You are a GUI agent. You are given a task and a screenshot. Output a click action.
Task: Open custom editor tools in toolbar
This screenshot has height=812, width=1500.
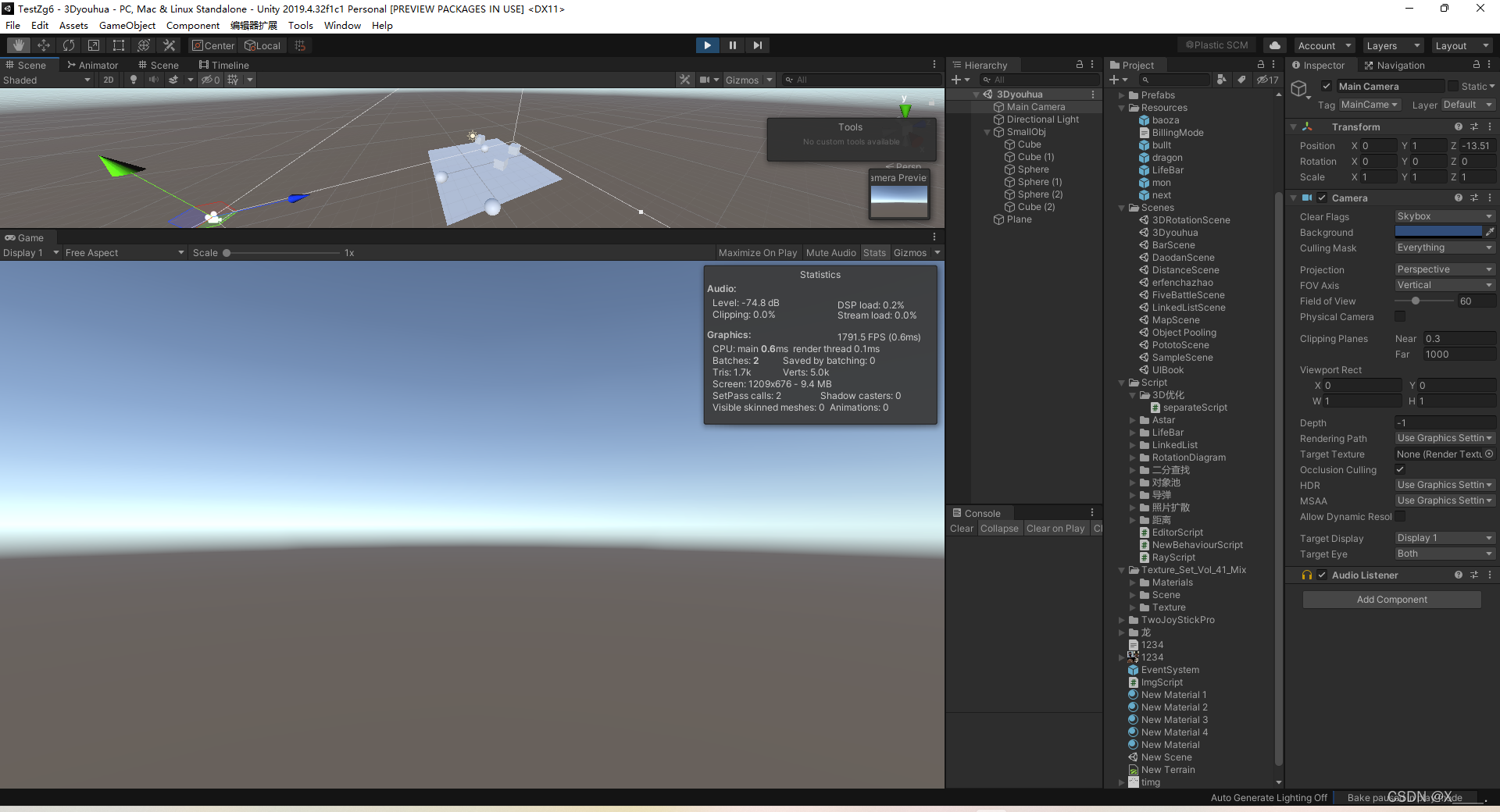coord(169,45)
